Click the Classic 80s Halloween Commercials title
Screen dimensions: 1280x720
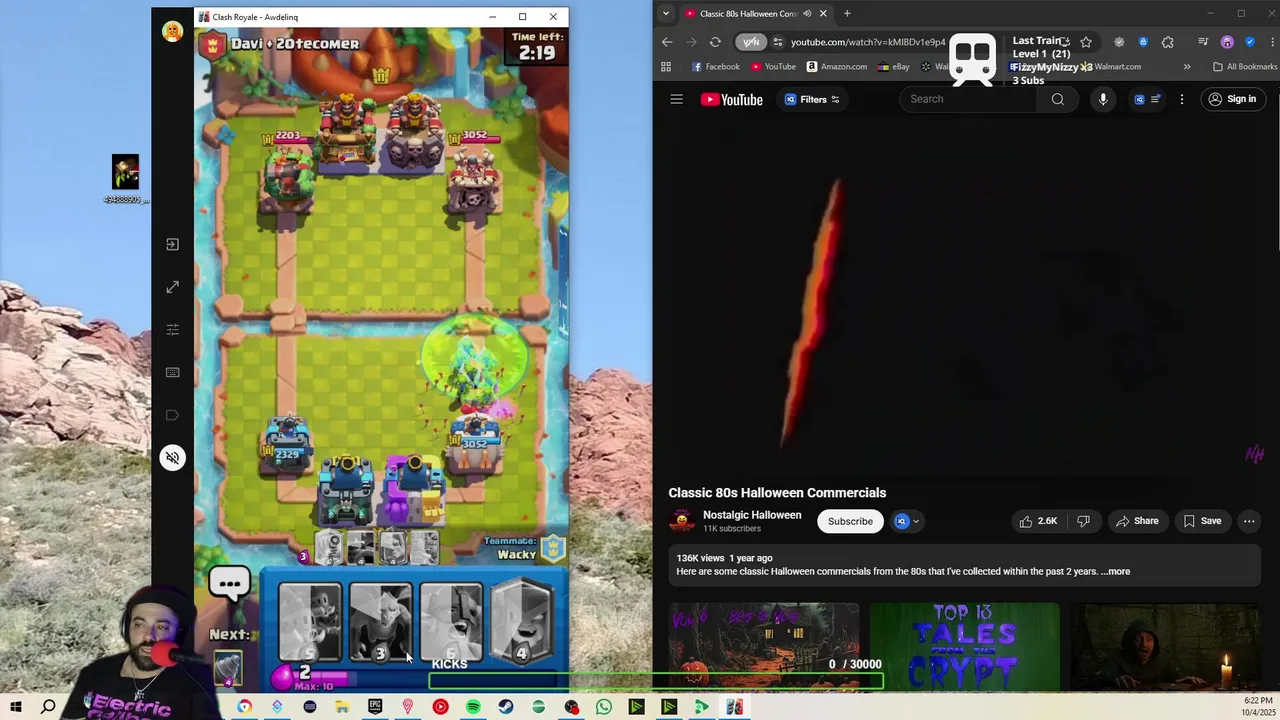(777, 493)
